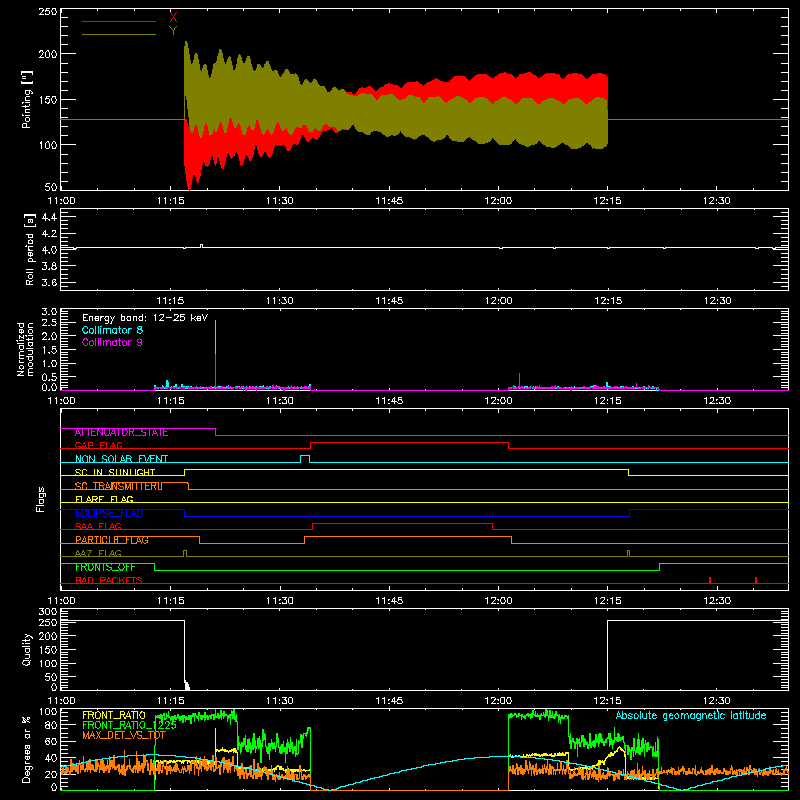The height and width of the screenshot is (800, 800).
Task: Click the red X legend line
Action: [118, 21]
